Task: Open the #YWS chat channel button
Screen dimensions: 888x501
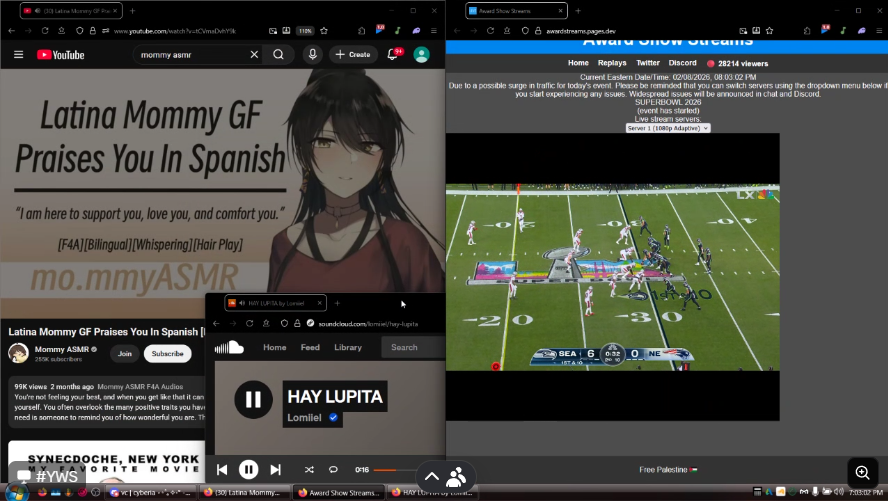Action: tap(47, 476)
